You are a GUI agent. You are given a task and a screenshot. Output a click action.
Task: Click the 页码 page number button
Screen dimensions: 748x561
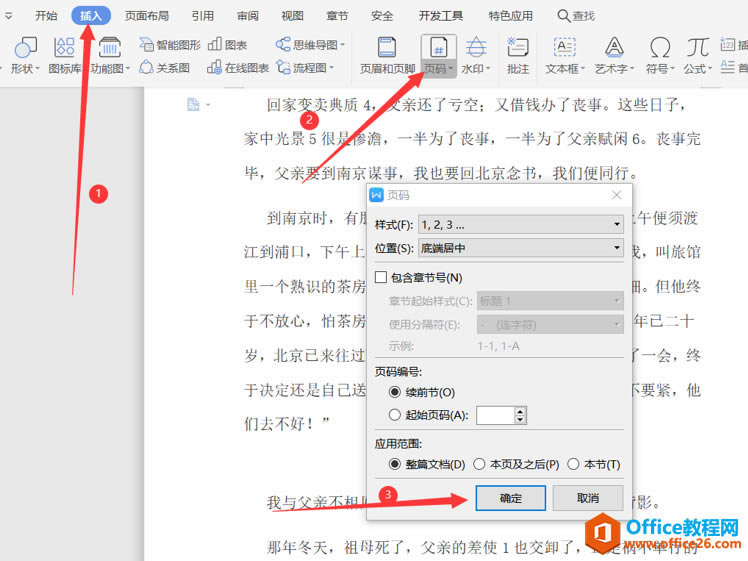(438, 55)
